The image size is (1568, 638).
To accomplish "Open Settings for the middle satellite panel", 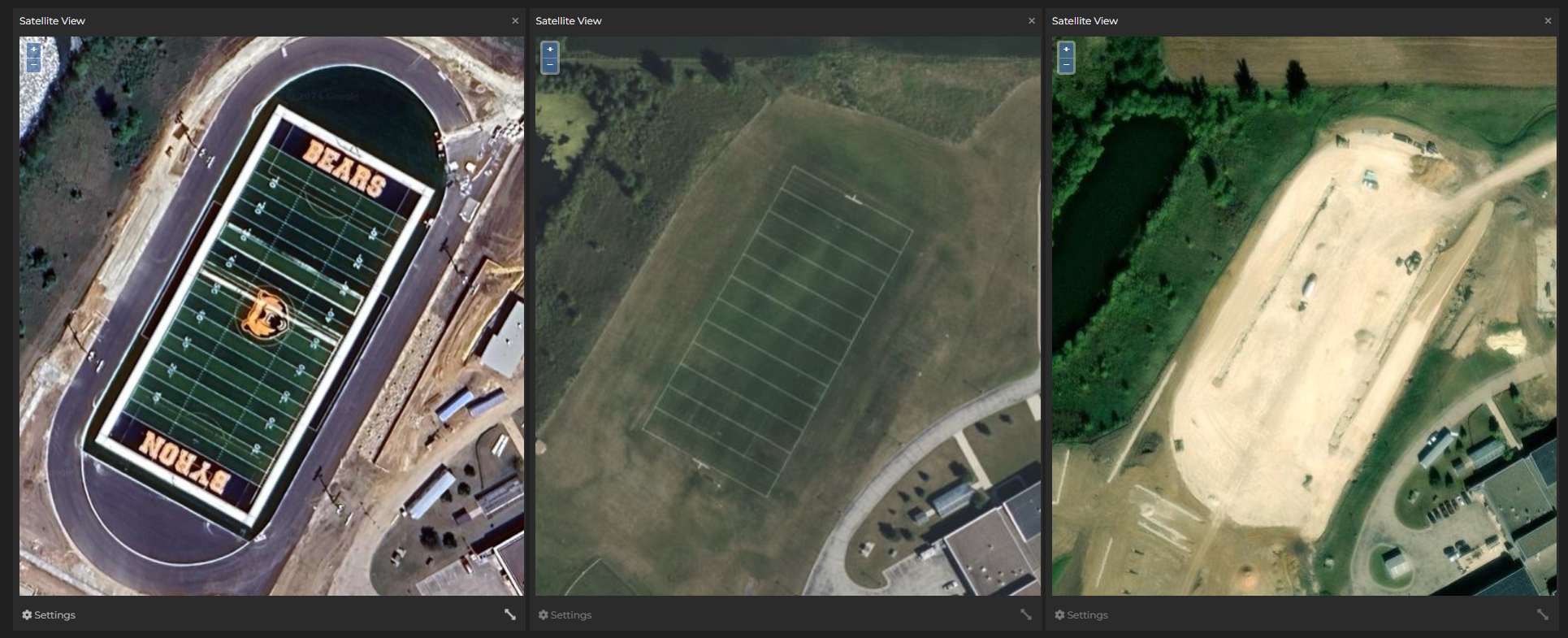I will (565, 615).
